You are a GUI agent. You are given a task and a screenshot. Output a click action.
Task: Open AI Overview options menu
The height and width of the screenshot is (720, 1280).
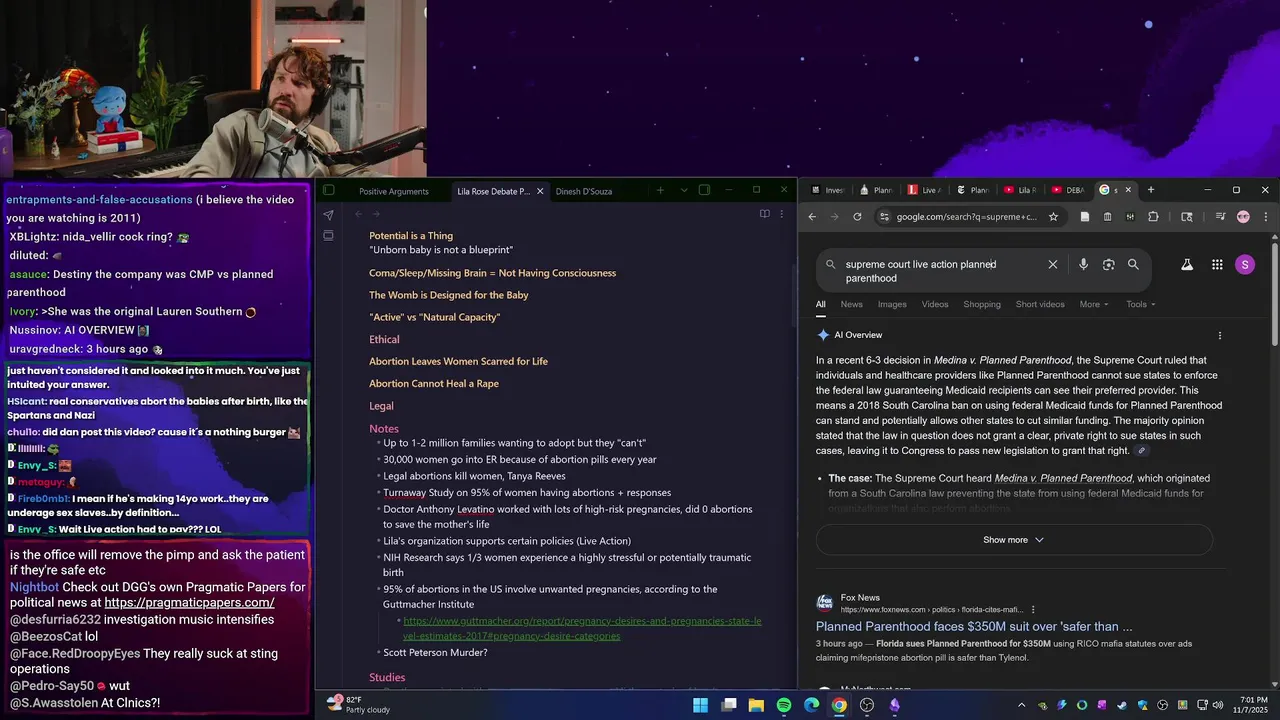(x=1219, y=336)
